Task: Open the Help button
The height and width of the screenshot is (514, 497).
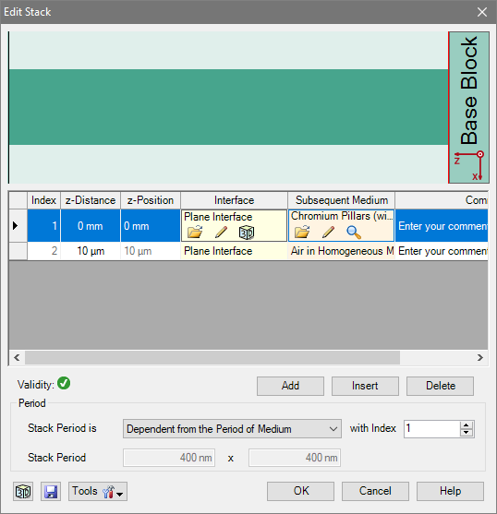Action: (x=450, y=491)
